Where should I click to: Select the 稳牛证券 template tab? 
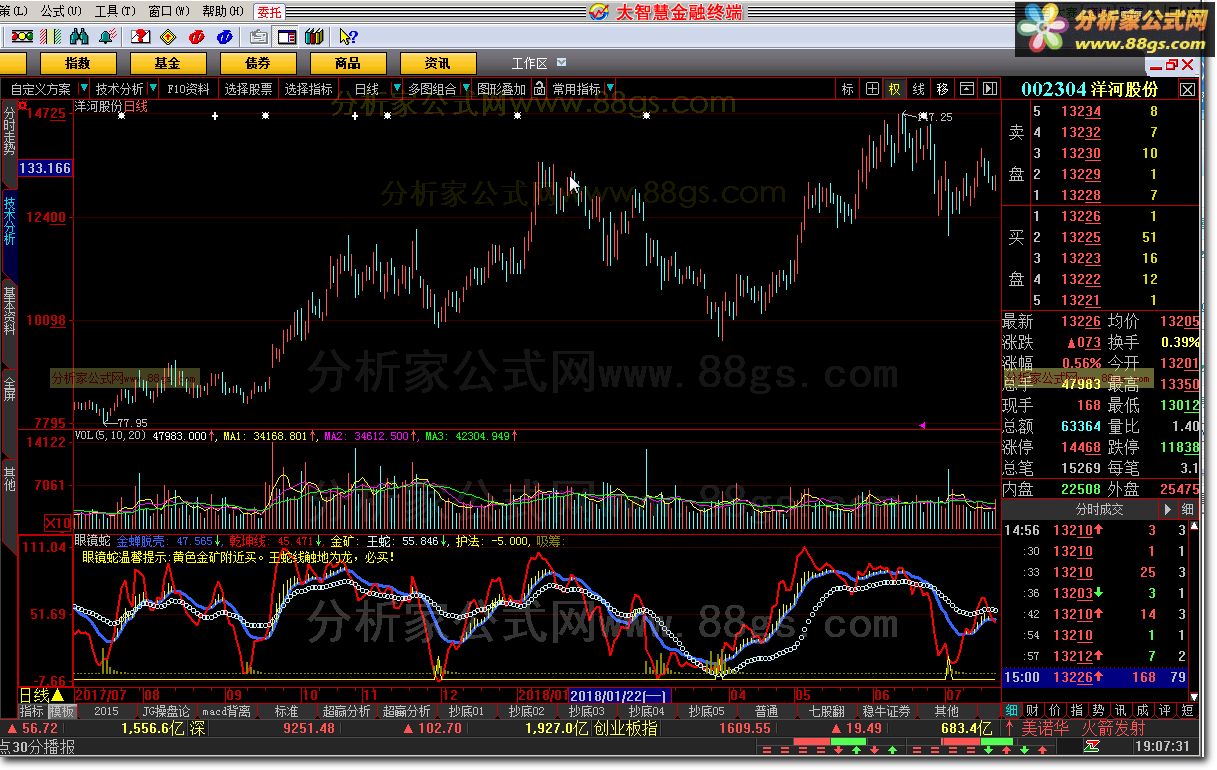[886, 711]
